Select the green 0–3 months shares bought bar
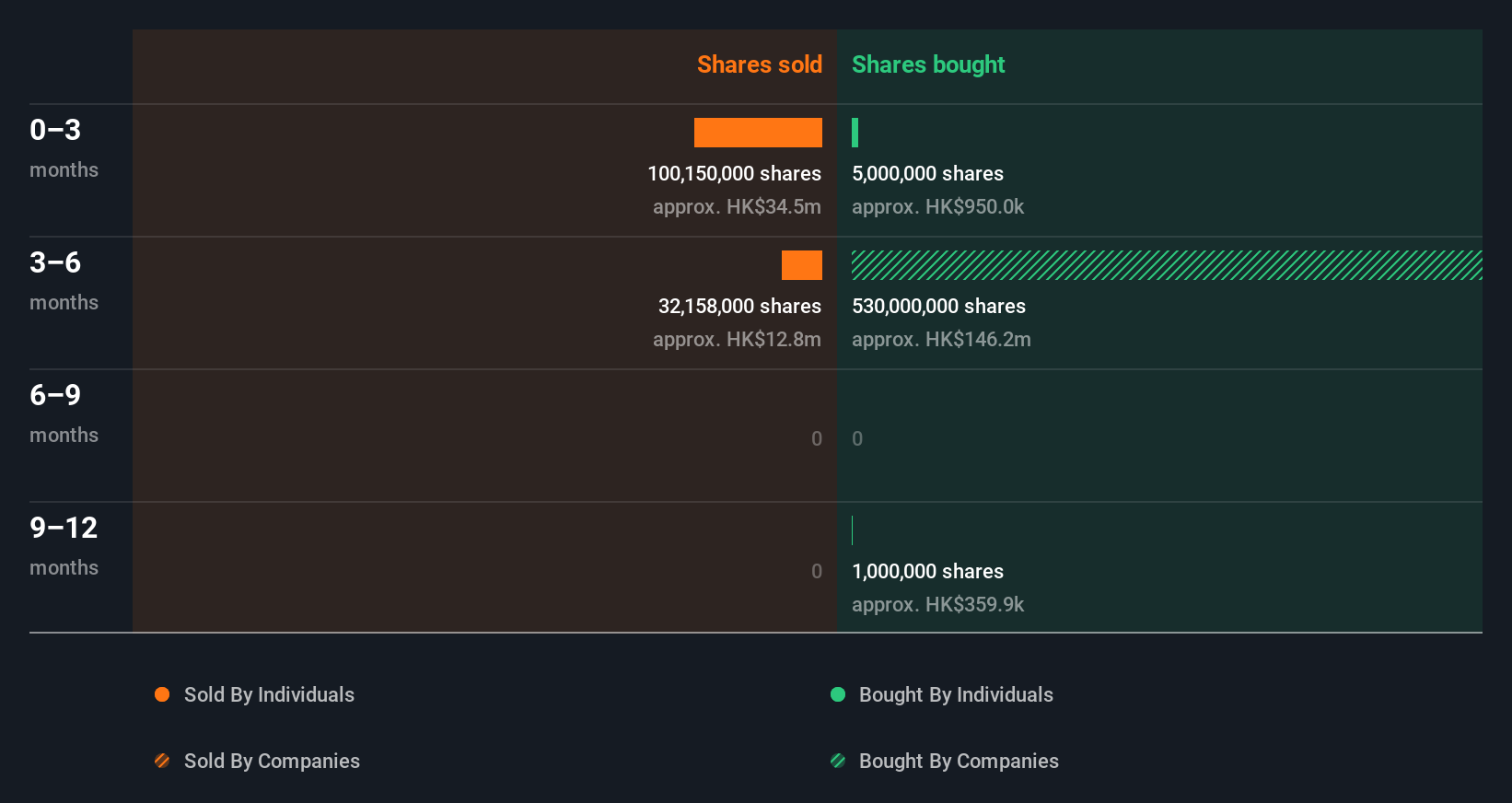Image resolution: width=1512 pixels, height=803 pixels. 855,133
